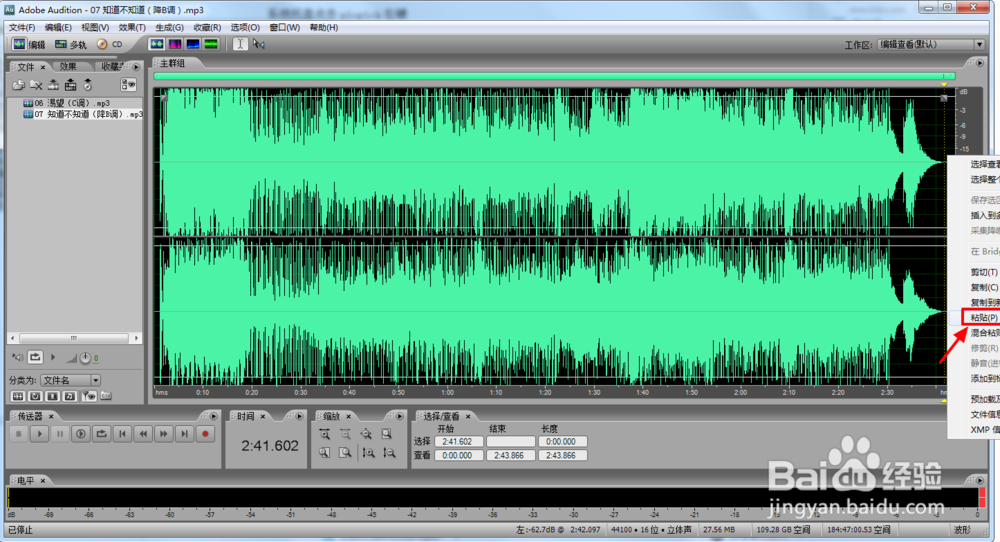
Task: Select 复制(C) in context menu
Action: [x=982, y=287]
